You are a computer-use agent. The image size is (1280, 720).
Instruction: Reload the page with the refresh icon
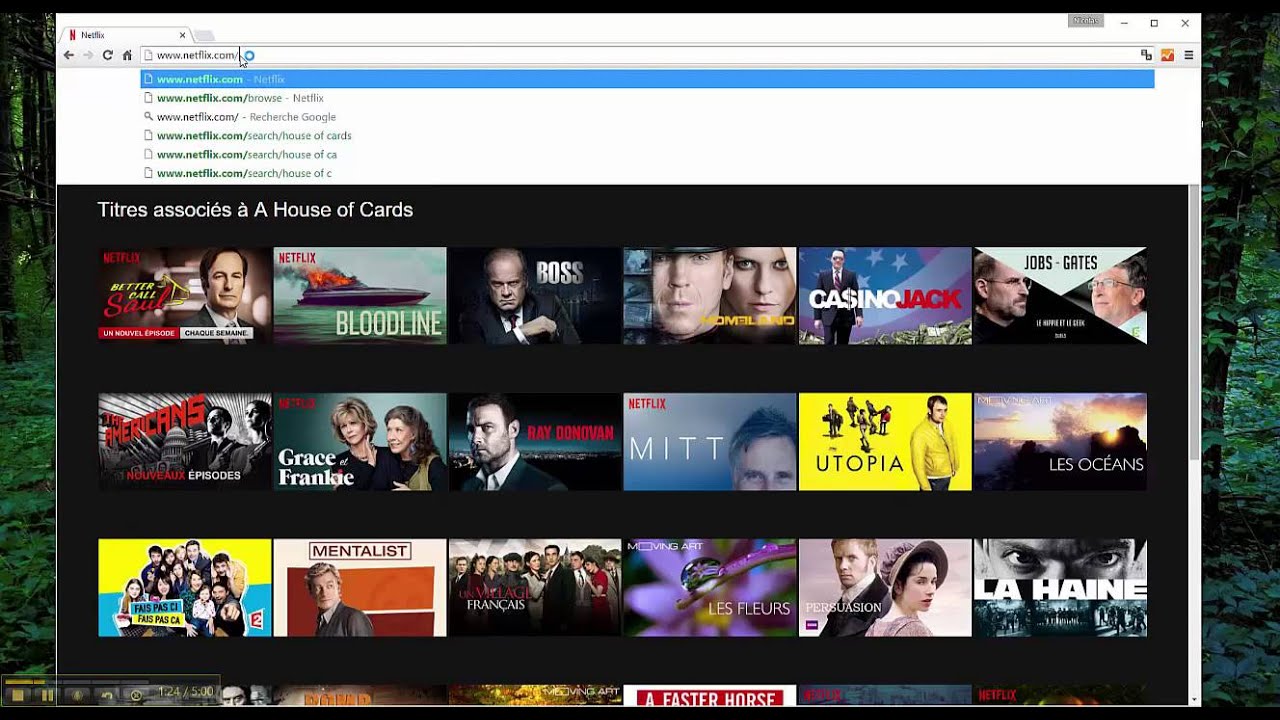coord(107,55)
